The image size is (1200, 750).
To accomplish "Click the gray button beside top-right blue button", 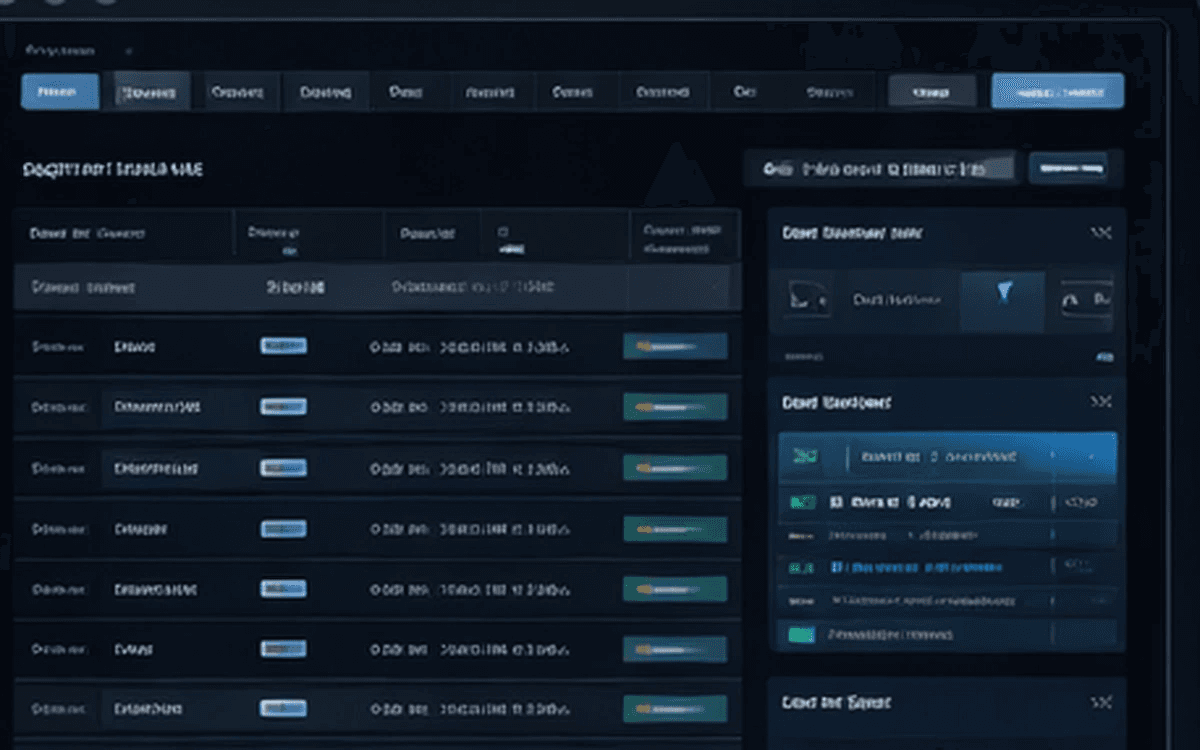I will [932, 91].
